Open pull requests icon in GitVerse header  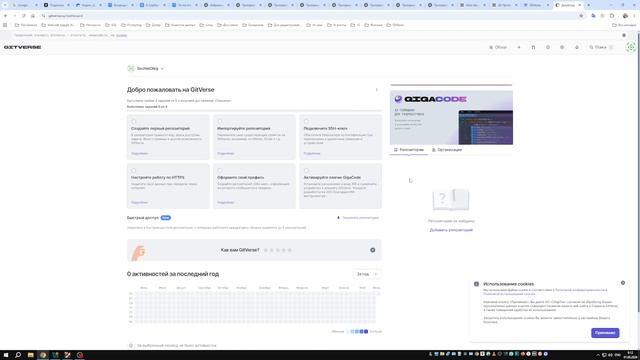pos(533,47)
